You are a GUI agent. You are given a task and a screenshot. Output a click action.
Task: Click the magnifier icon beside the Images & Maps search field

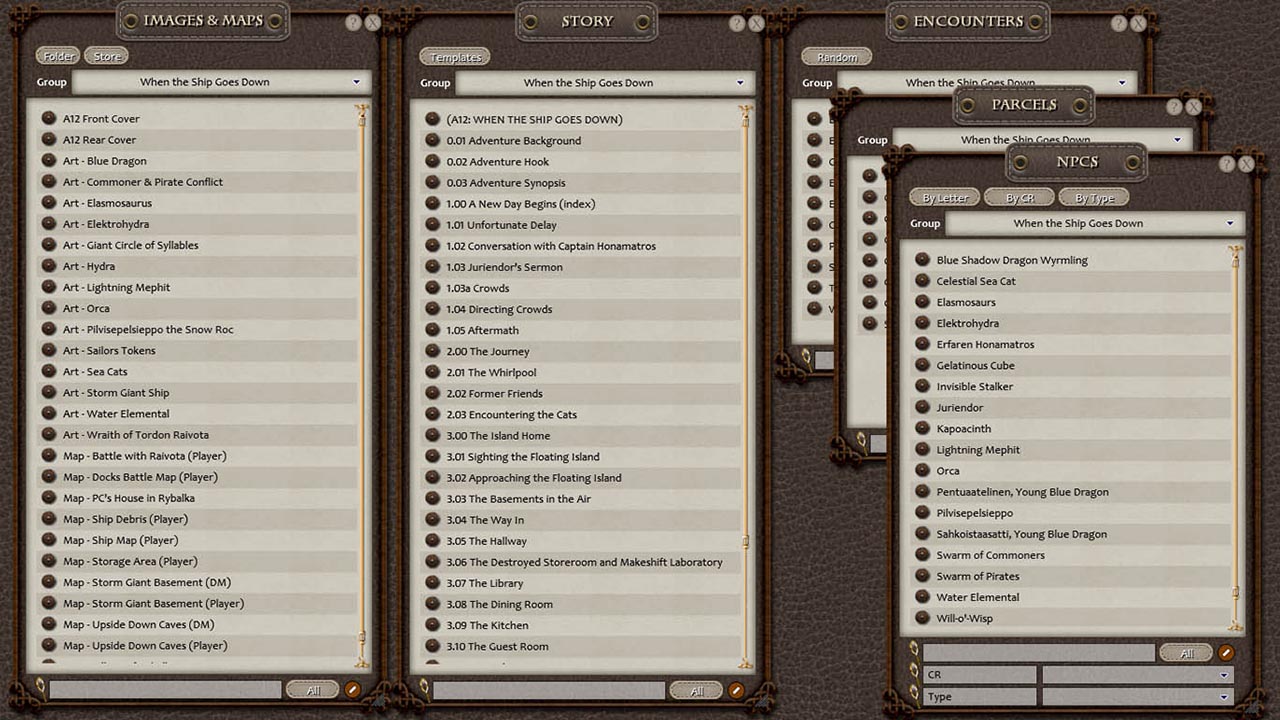click(x=39, y=689)
